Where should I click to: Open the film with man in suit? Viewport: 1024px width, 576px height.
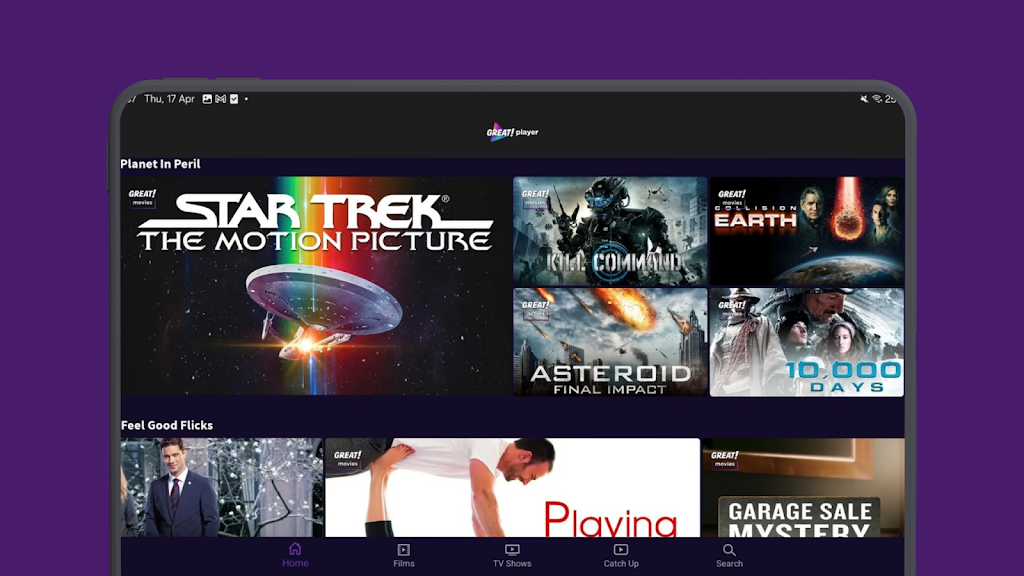click(x=221, y=488)
